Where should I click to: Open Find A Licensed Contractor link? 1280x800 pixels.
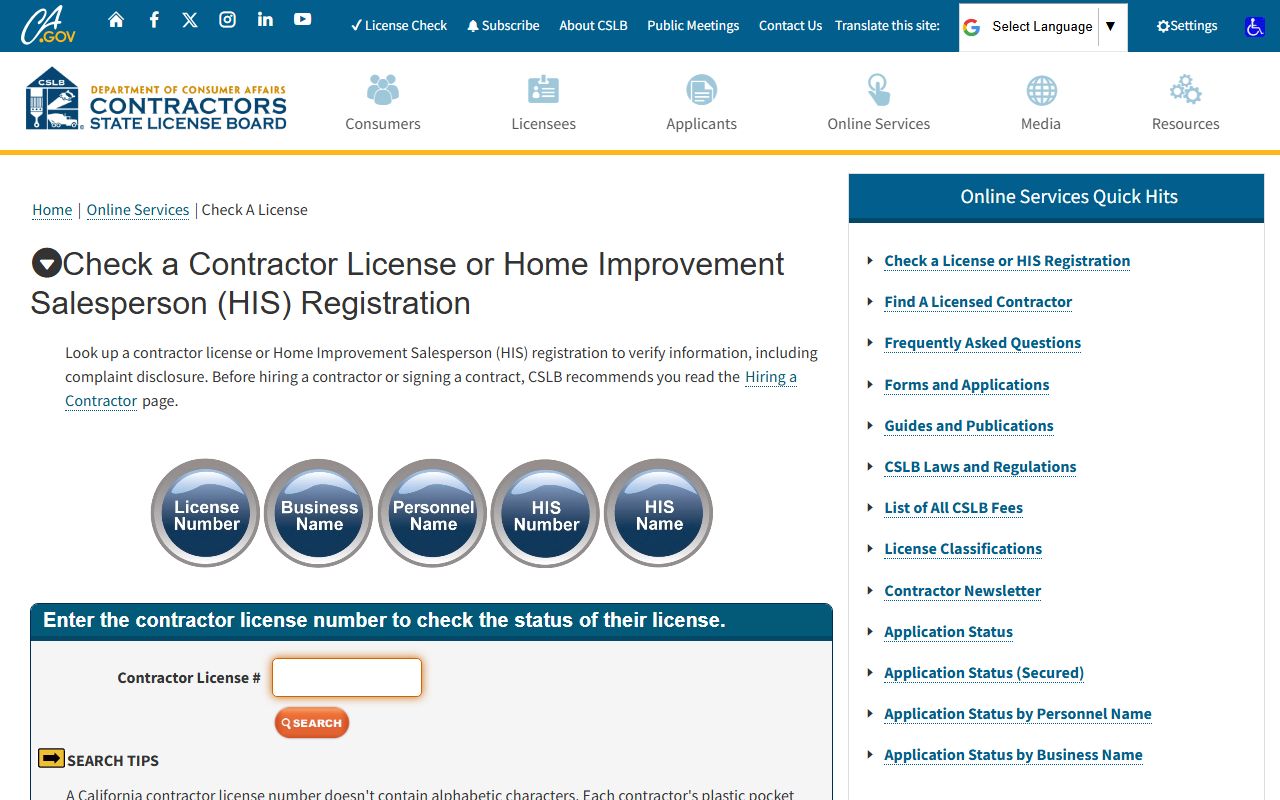point(978,302)
